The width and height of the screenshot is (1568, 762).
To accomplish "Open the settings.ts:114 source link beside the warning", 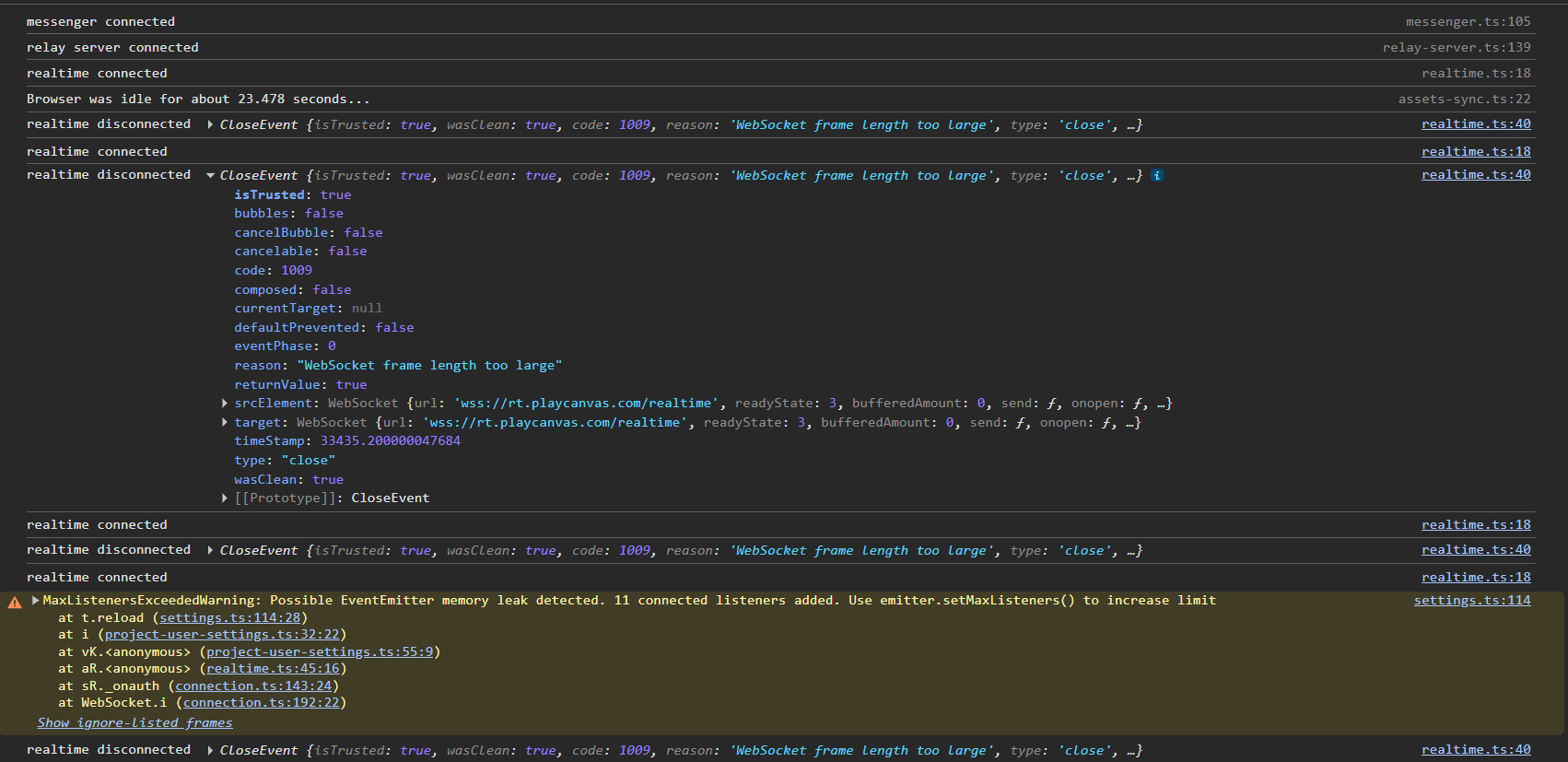I will [1472, 600].
